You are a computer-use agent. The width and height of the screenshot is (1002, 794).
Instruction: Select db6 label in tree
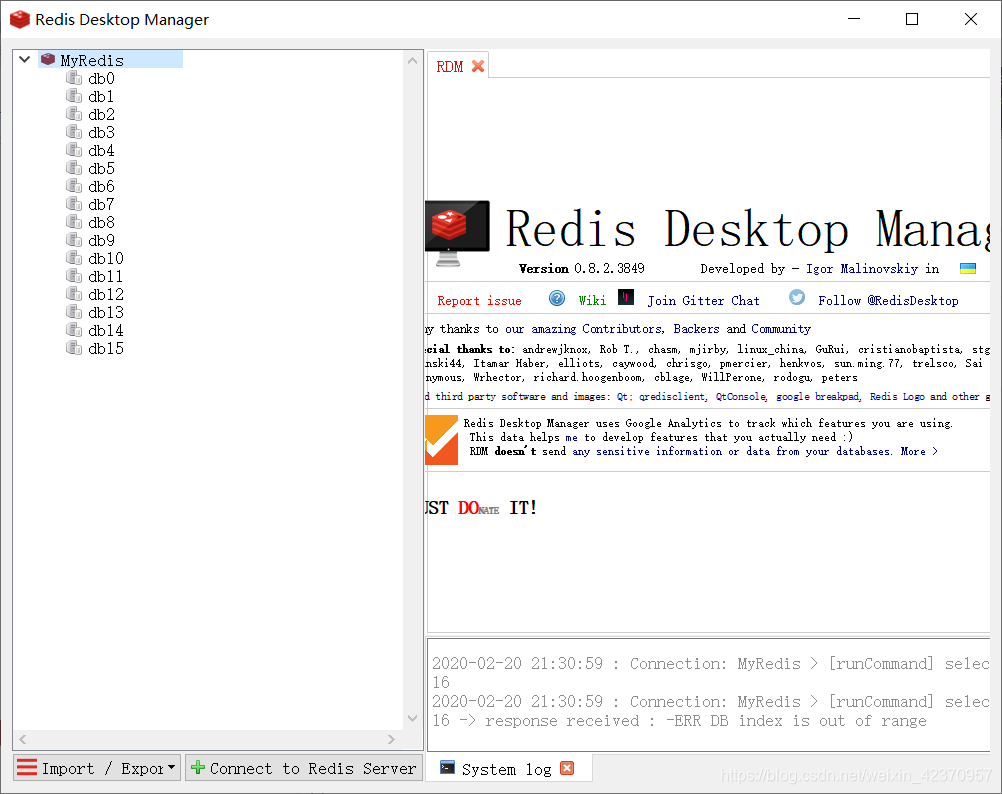102,187
